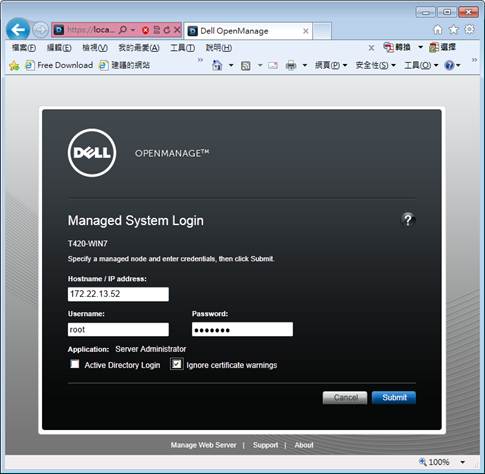This screenshot has width=485, height=474.
Task: Open the Free Download favorites link
Action: [x=59, y=65]
